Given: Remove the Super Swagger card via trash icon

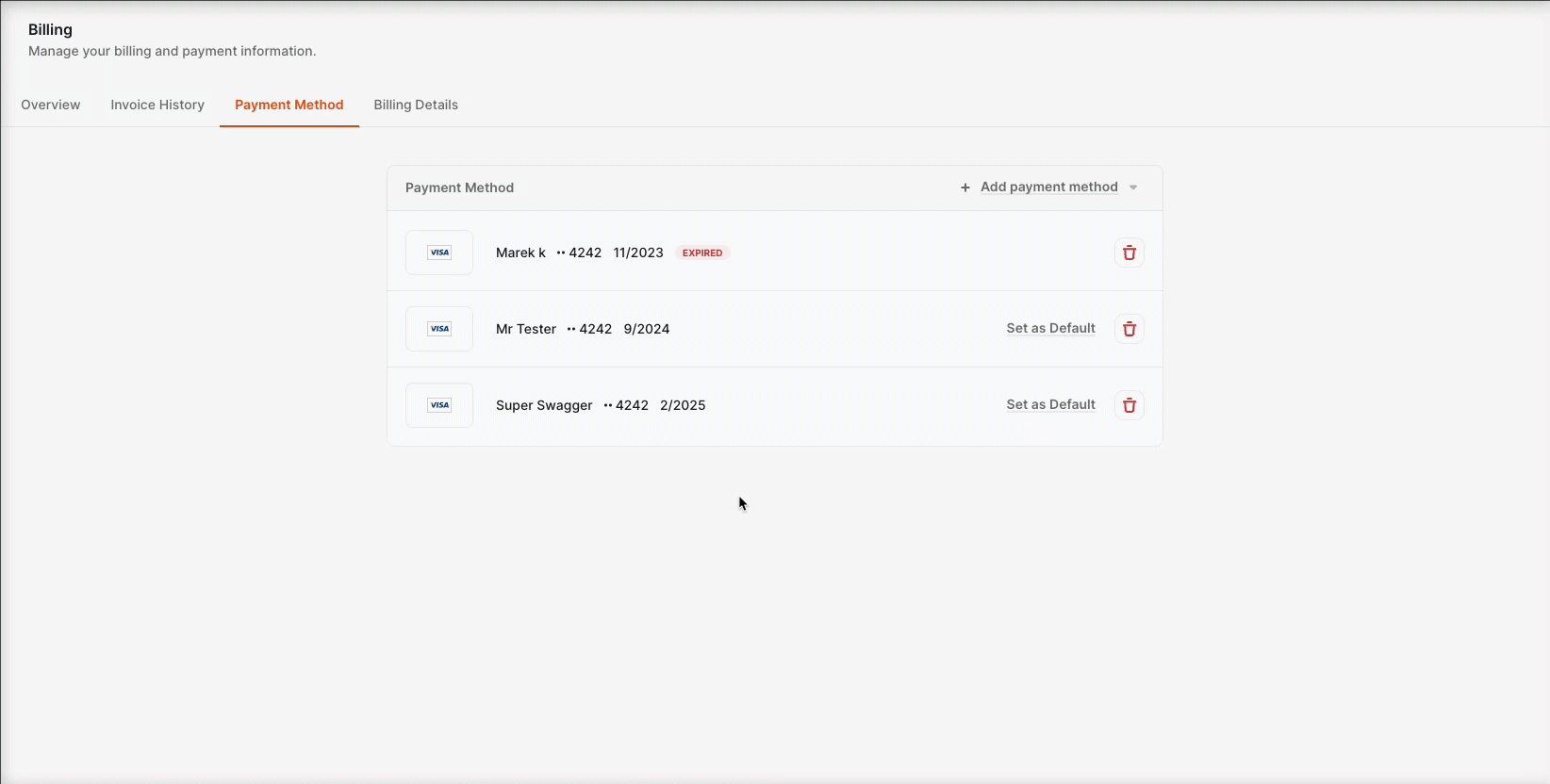Looking at the screenshot, I should pos(1129,405).
